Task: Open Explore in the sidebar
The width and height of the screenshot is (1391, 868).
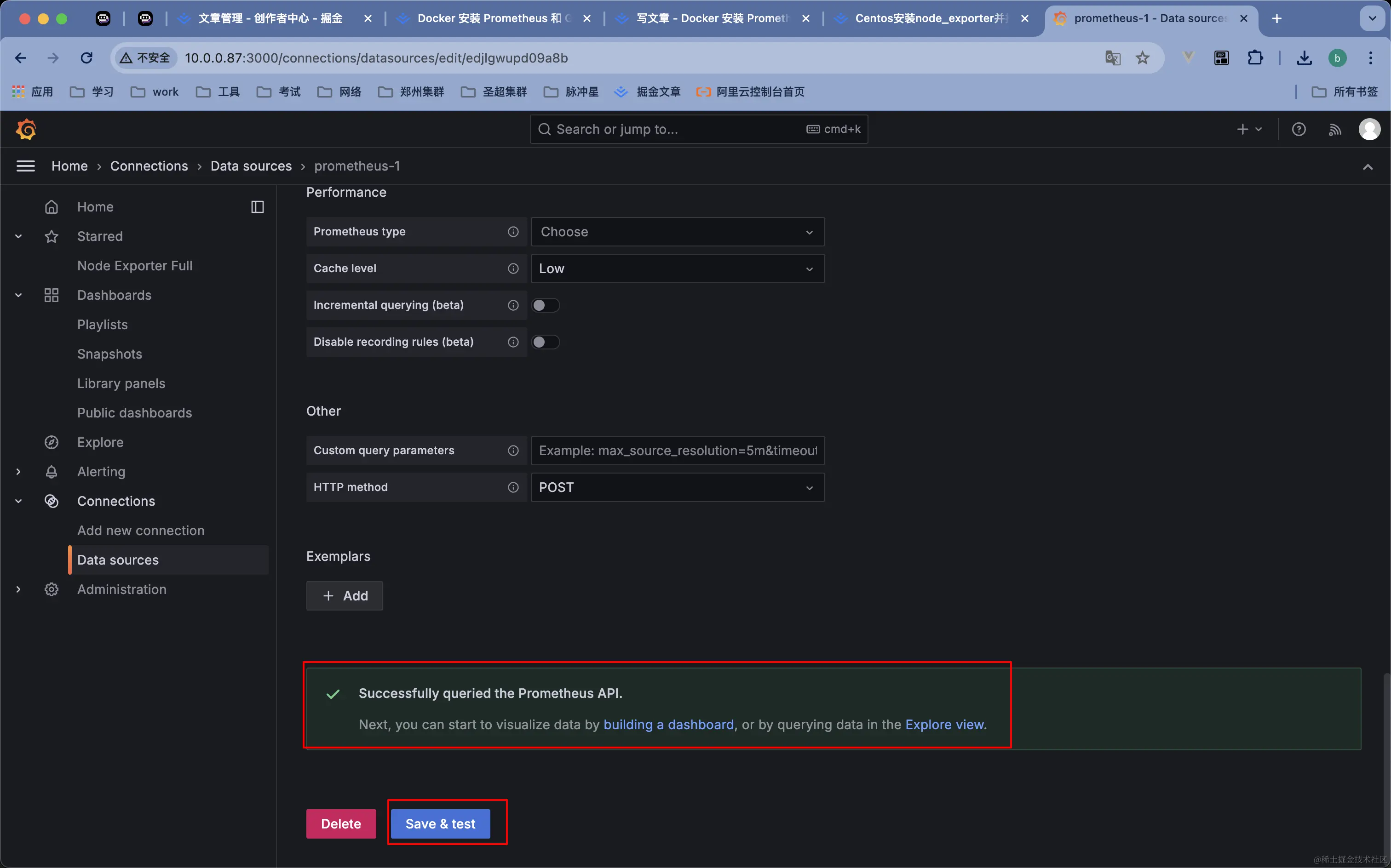Action: coord(100,442)
